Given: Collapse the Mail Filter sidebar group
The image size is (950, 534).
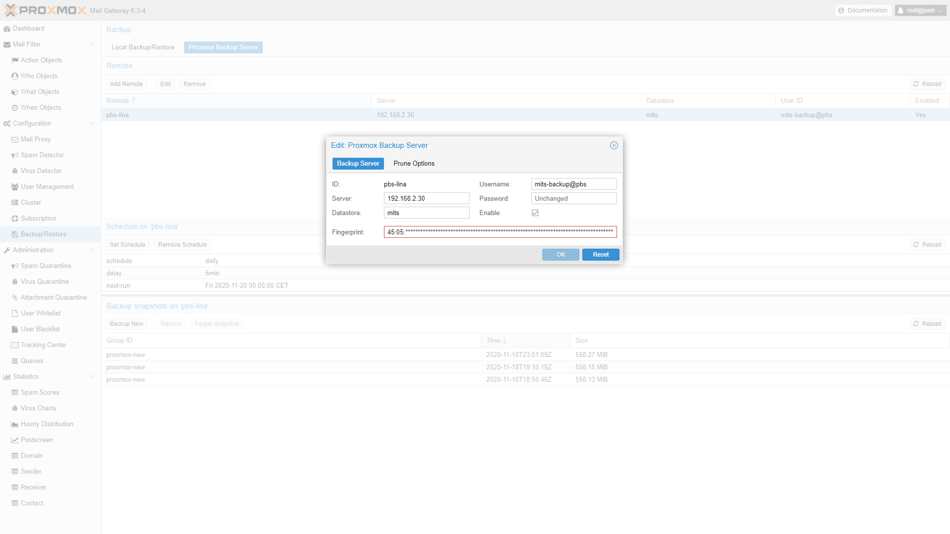Looking at the screenshot, I should [x=92, y=44].
